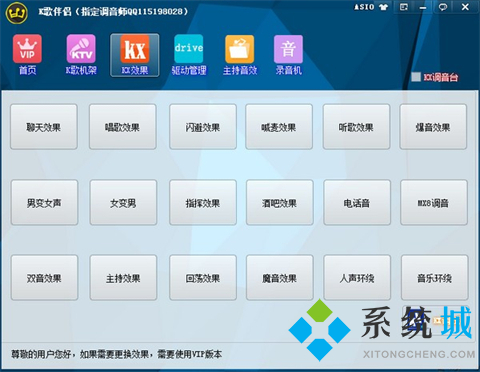The height and width of the screenshot is (372, 480).
Task: Choose the 人声环绕 button
Action: pyautogui.click(x=357, y=278)
